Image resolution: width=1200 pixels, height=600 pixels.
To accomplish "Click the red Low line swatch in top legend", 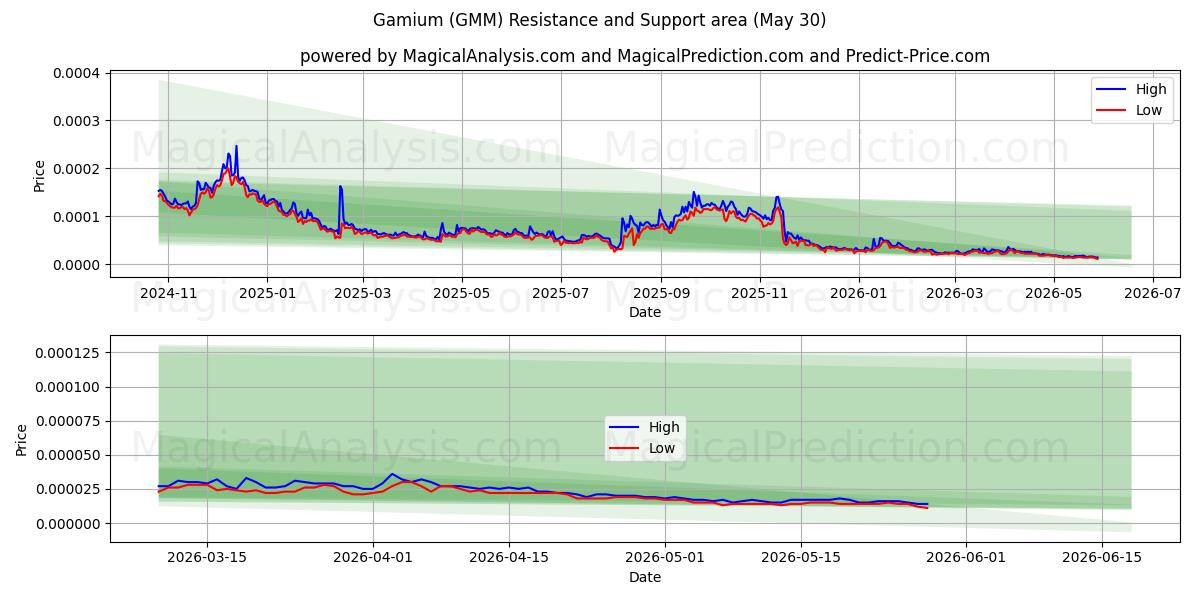I will point(1111,110).
